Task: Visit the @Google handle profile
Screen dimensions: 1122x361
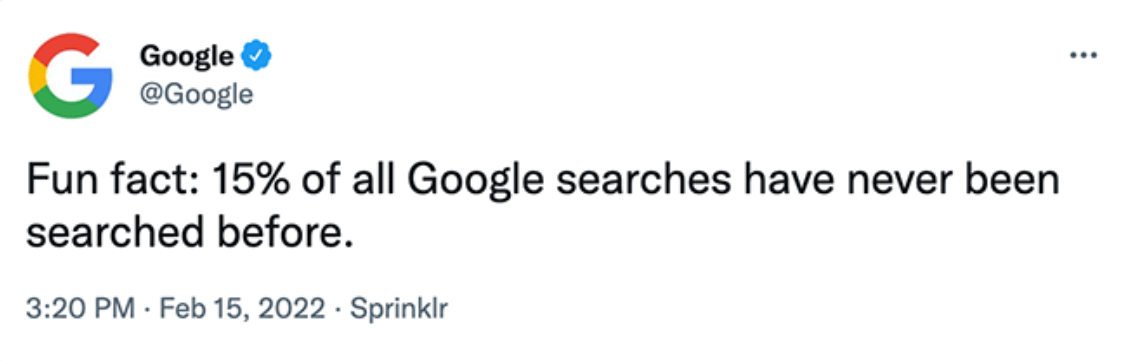Action: (196, 93)
